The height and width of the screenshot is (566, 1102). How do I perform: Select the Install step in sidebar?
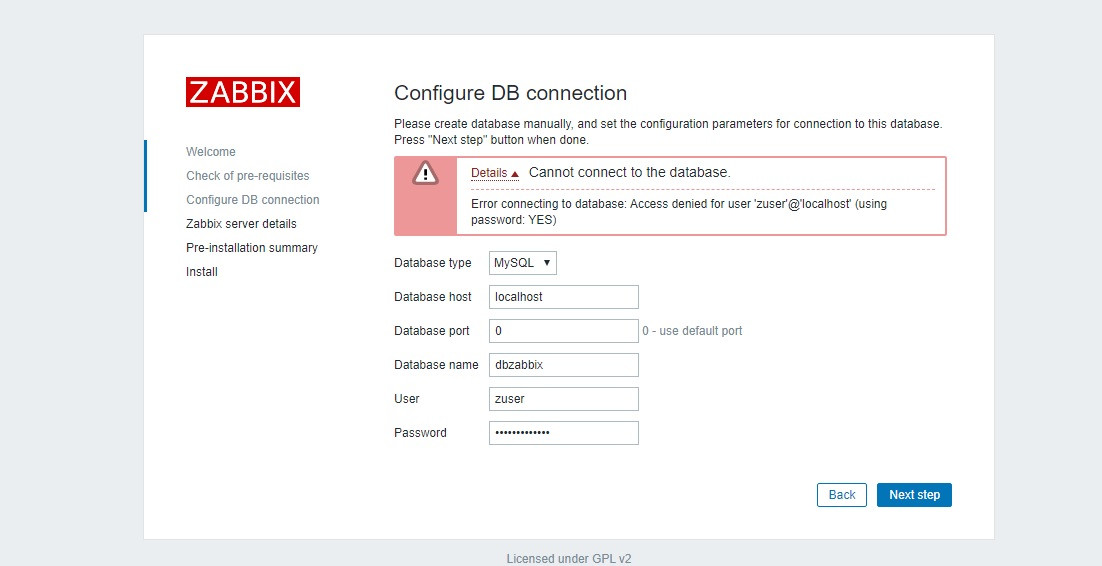202,272
